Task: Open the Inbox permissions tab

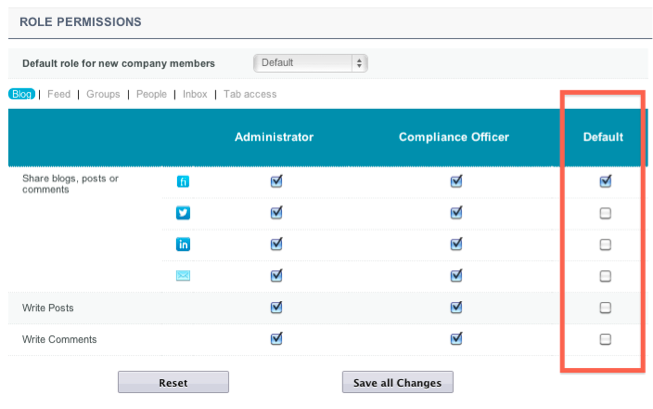Action: coord(195,94)
